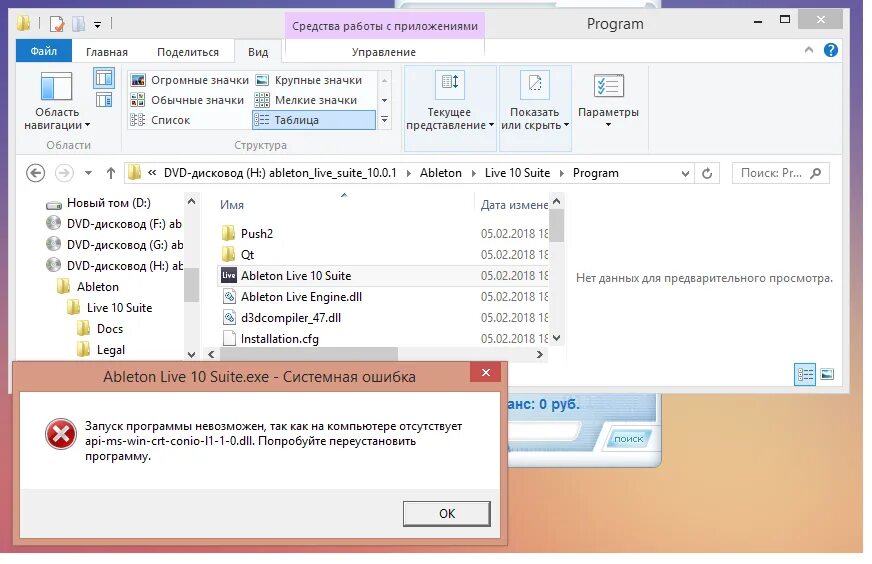Open recent locations dropdown arrow

(x=88, y=173)
